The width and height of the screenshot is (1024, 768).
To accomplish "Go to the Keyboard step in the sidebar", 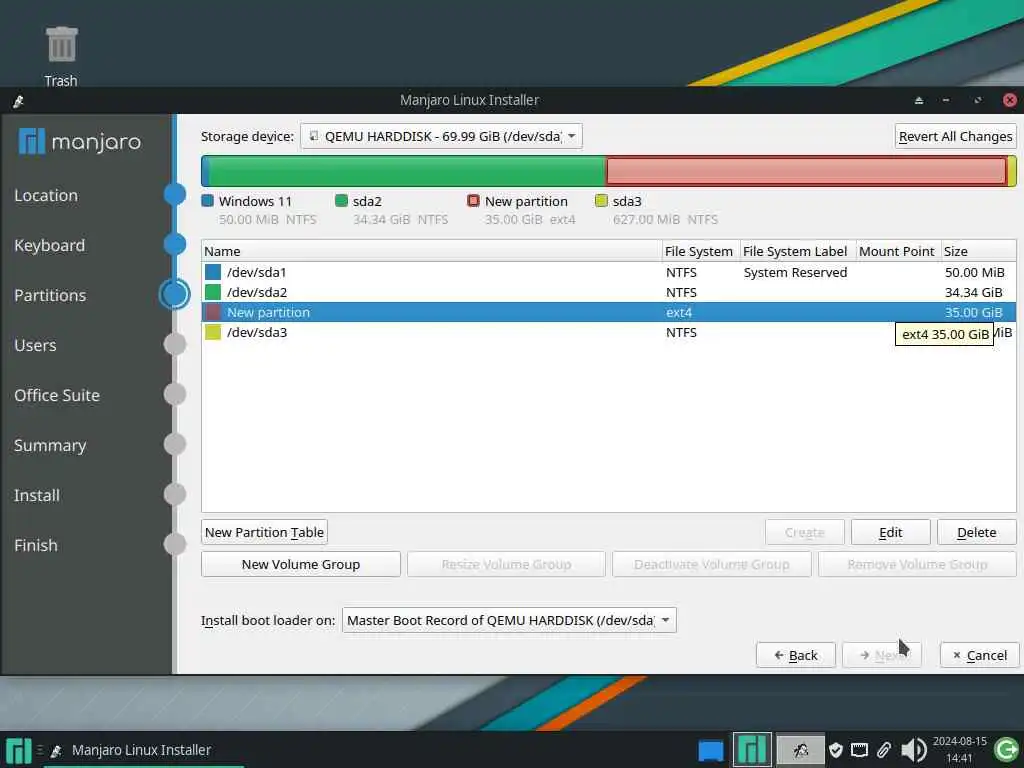I will click(x=50, y=246).
